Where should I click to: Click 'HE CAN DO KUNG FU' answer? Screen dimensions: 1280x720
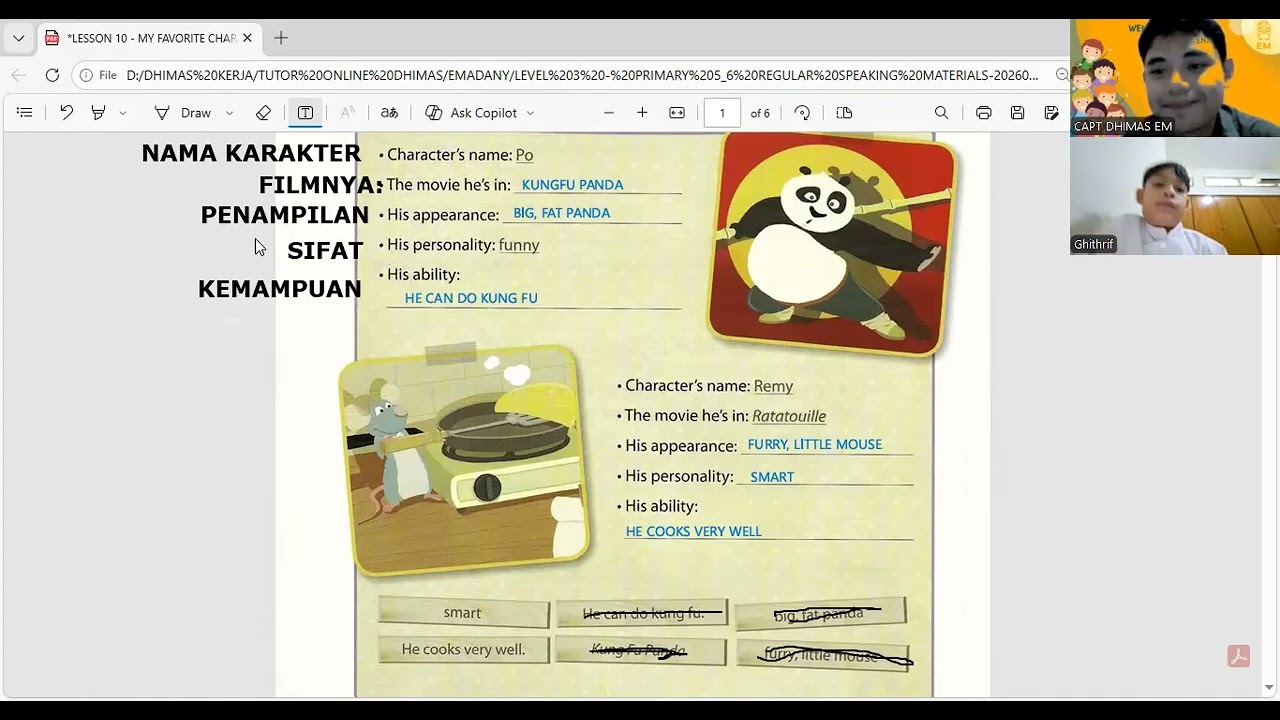(x=471, y=298)
